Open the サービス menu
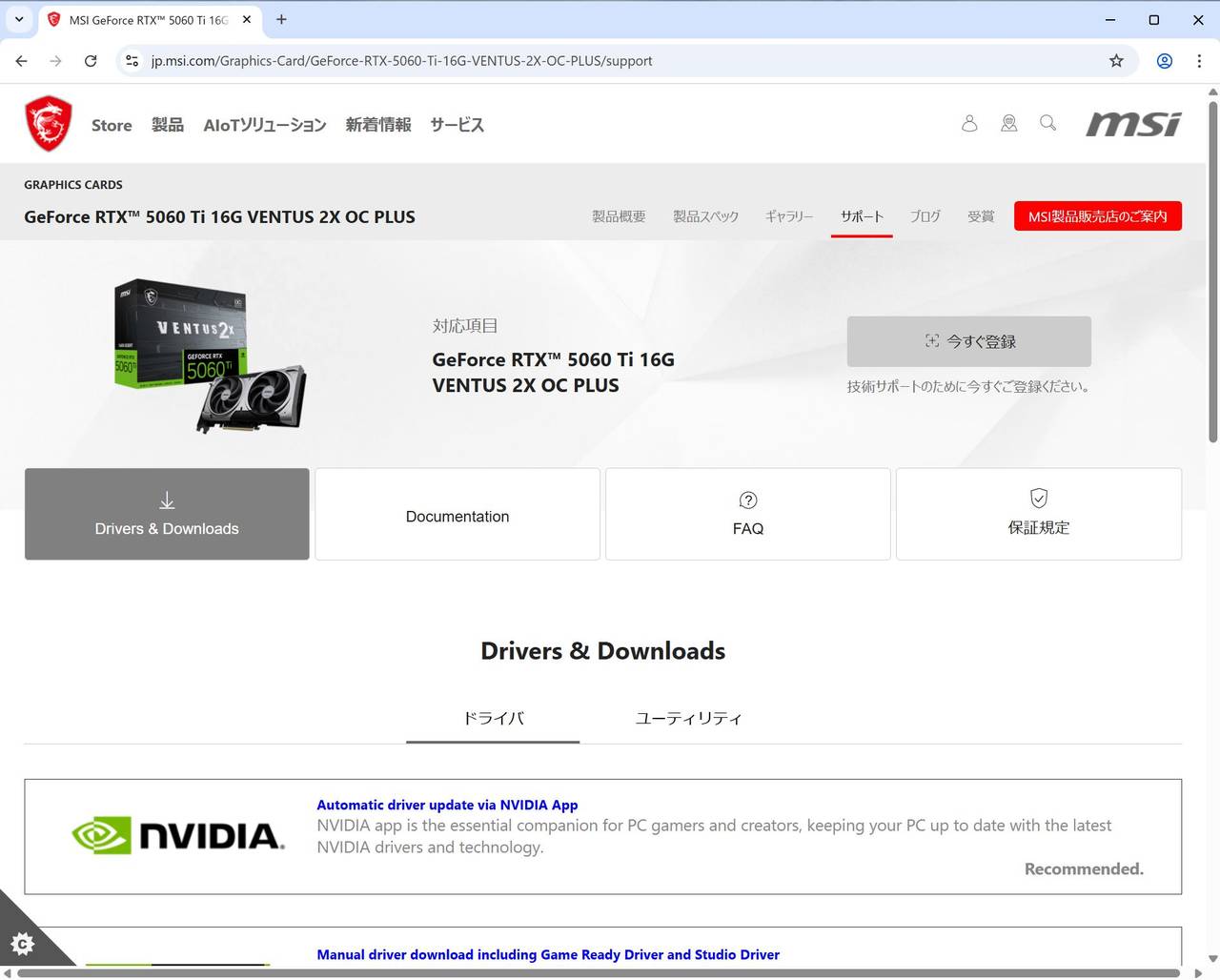The image size is (1220, 980). click(457, 125)
